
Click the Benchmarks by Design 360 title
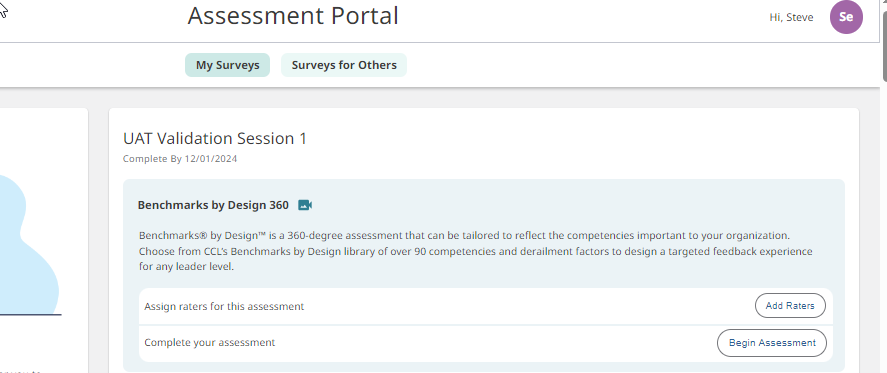point(213,205)
